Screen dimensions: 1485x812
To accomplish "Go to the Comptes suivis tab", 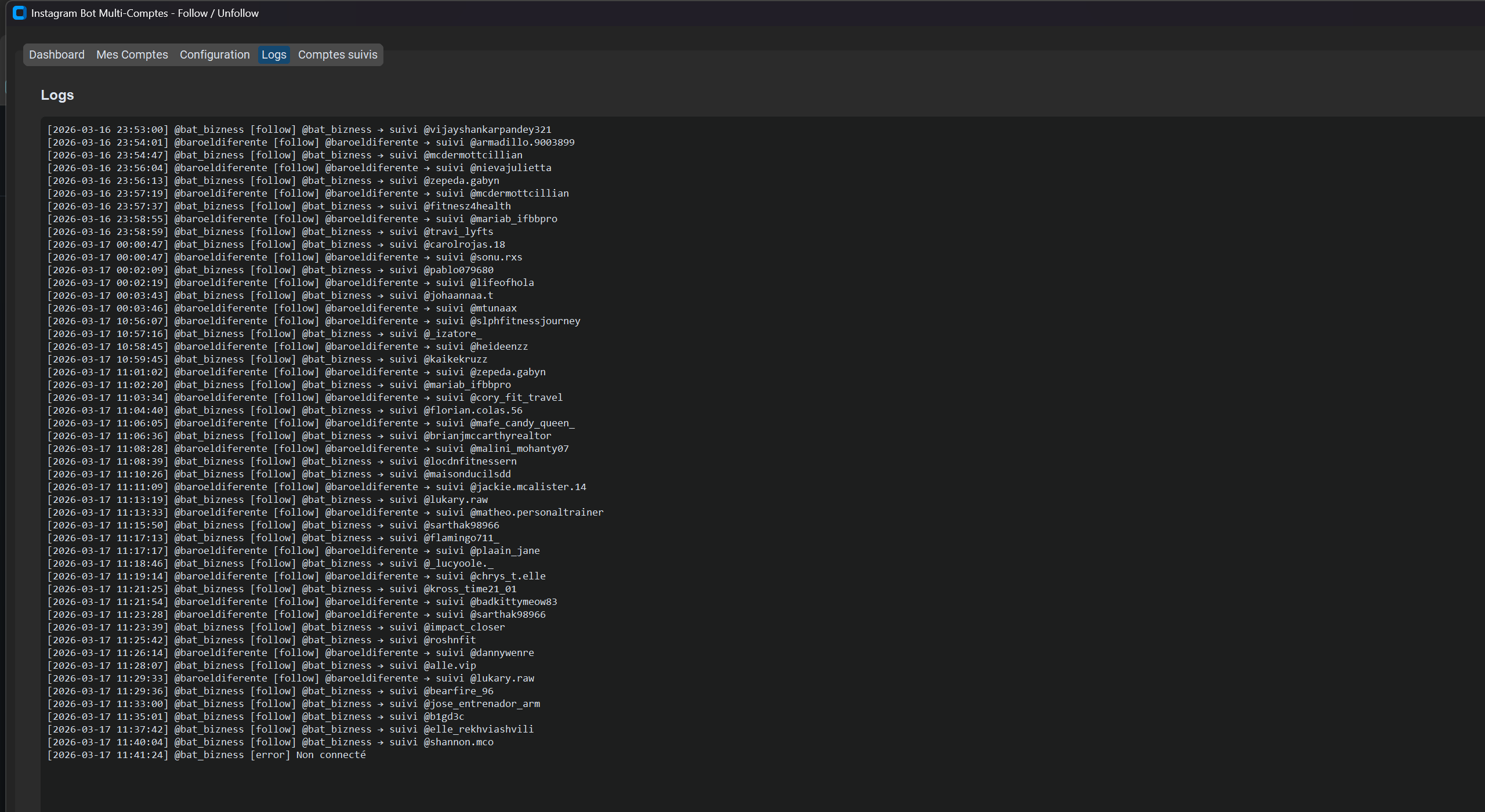I will [x=338, y=55].
